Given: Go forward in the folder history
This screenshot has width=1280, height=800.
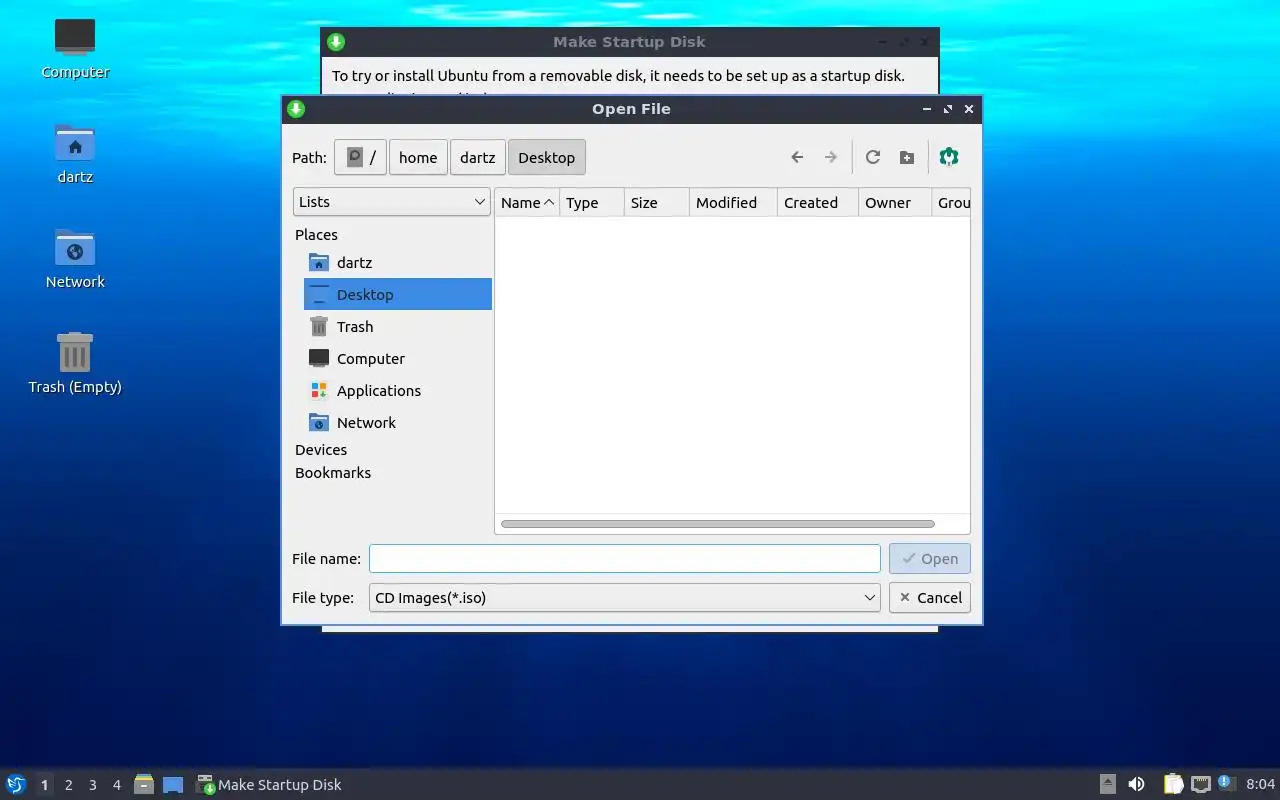Looking at the screenshot, I should [x=830, y=157].
